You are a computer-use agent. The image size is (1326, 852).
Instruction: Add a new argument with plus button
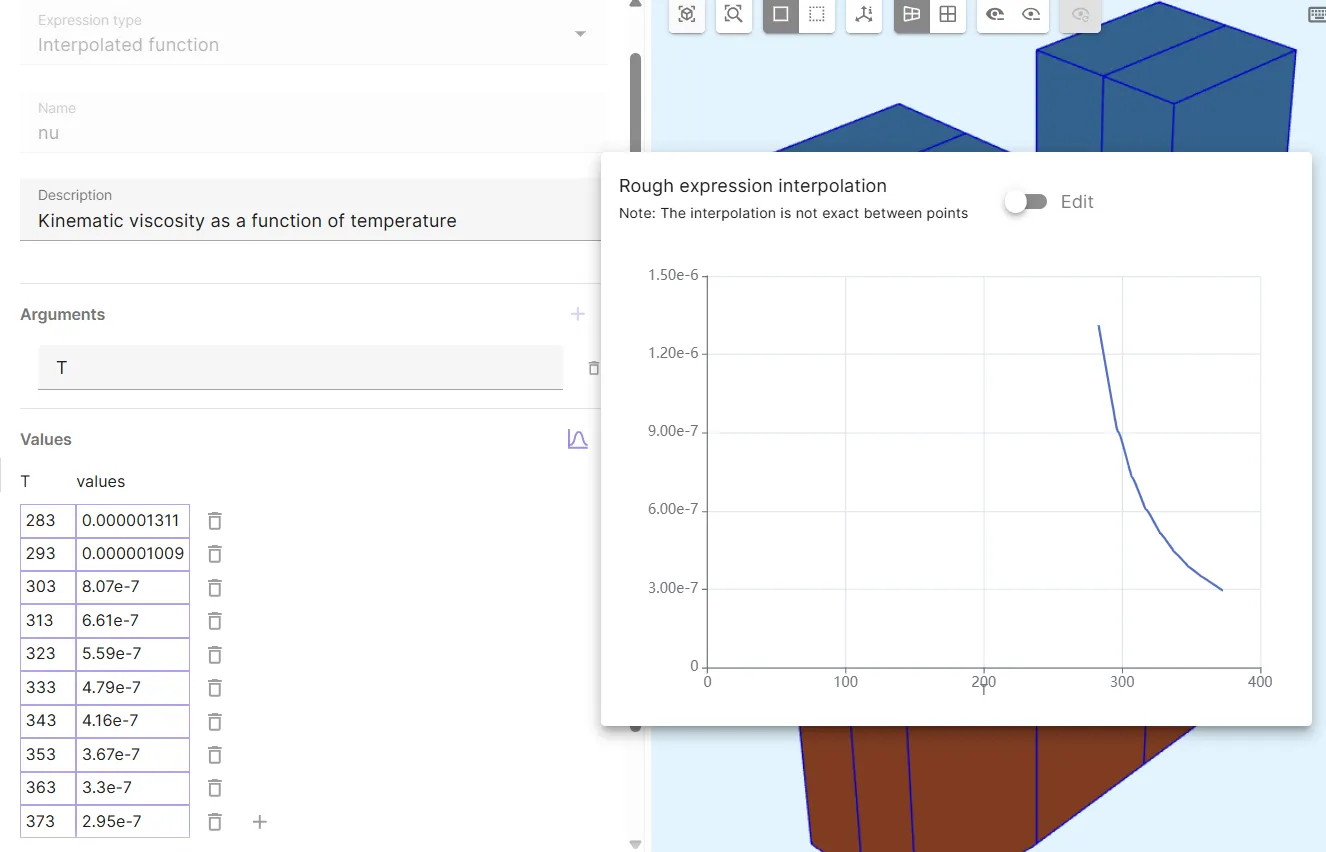click(577, 314)
